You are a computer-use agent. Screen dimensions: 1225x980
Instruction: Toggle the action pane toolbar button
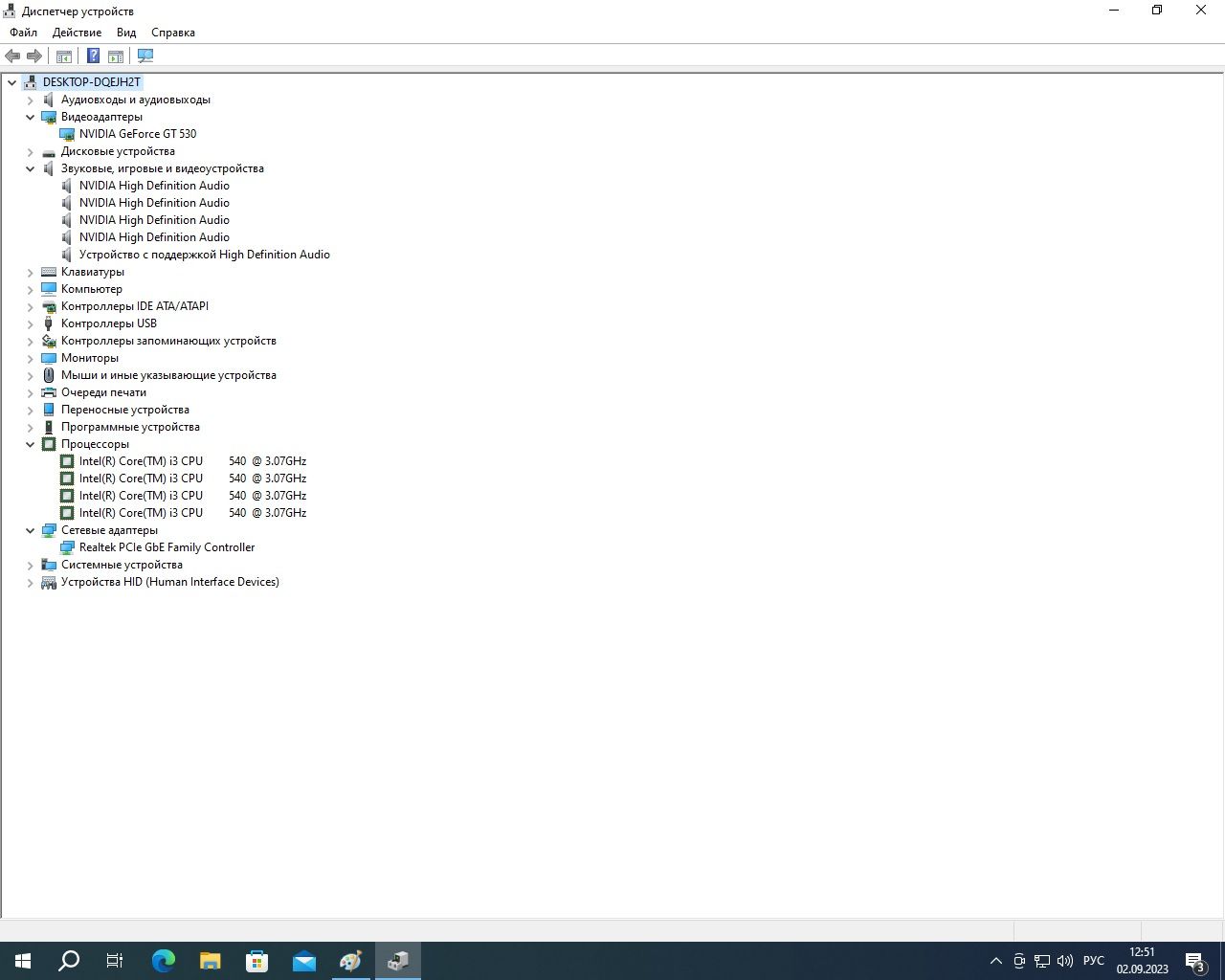[116, 56]
